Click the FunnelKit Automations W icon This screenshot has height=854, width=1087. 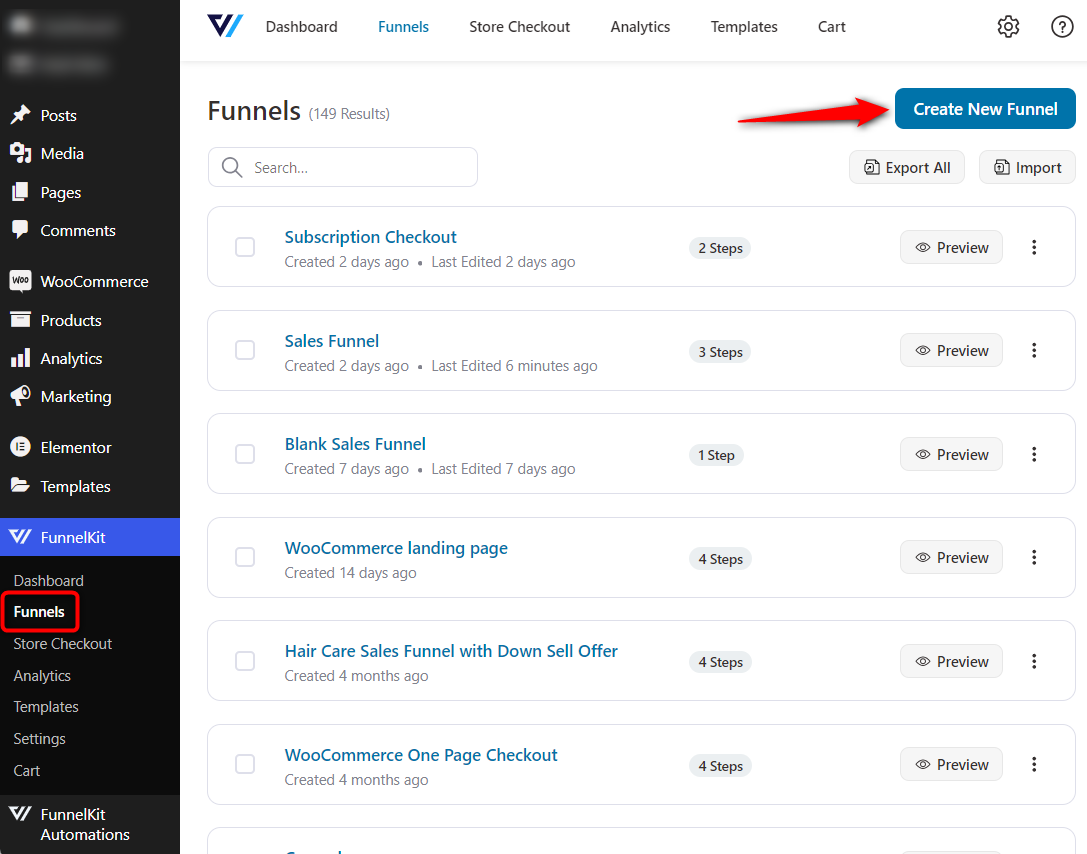pyautogui.click(x=20, y=813)
